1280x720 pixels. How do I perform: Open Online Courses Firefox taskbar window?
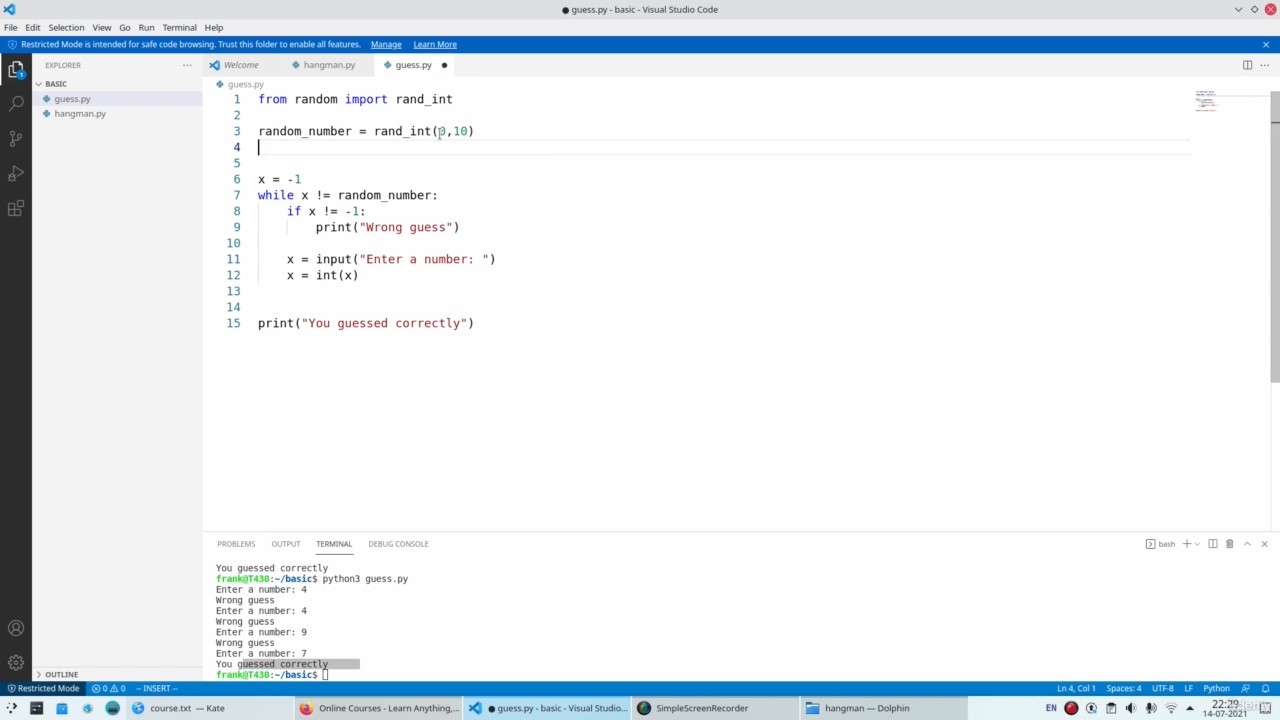coord(380,708)
